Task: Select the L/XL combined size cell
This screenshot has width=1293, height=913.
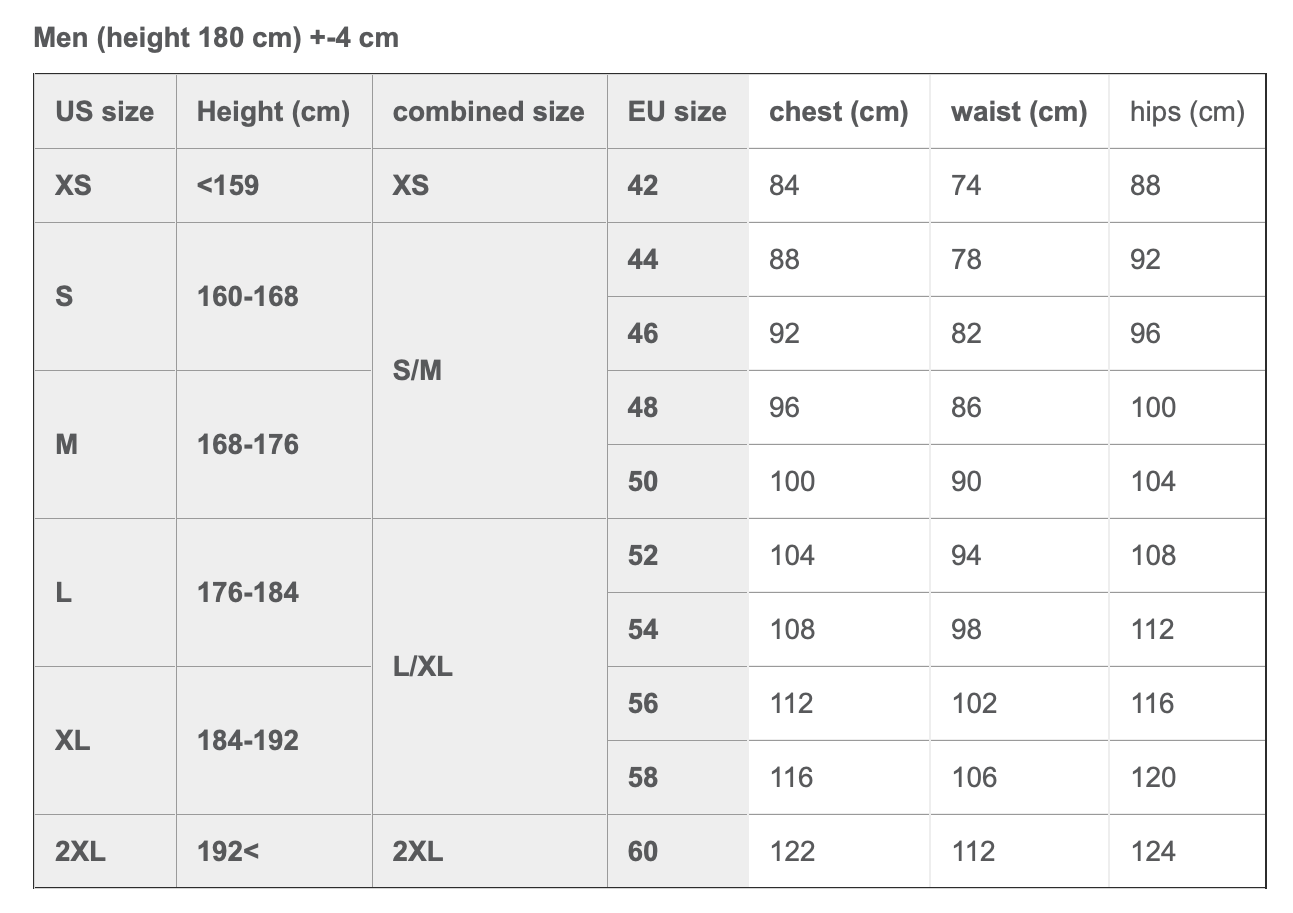Action: click(x=489, y=667)
